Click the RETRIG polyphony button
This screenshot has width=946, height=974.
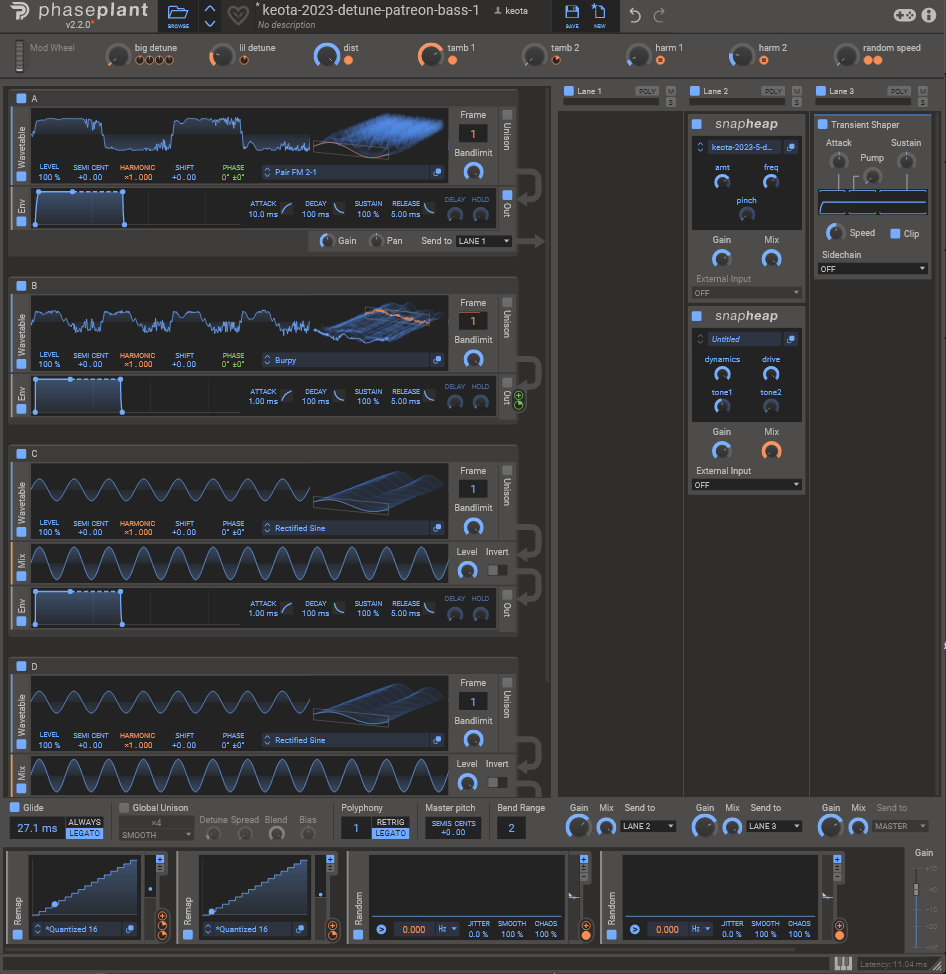[390, 822]
